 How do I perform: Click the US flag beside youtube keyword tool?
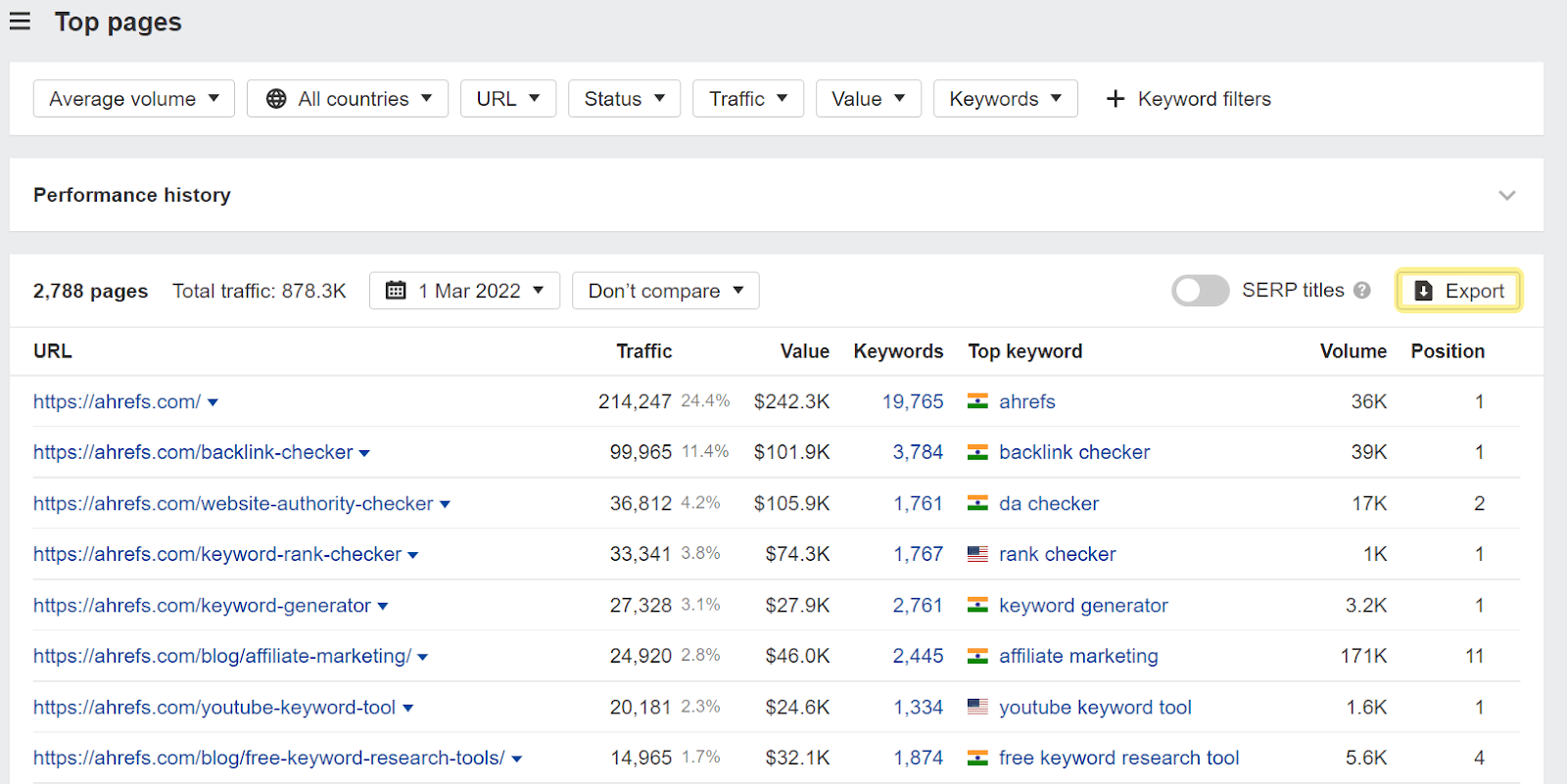(977, 707)
